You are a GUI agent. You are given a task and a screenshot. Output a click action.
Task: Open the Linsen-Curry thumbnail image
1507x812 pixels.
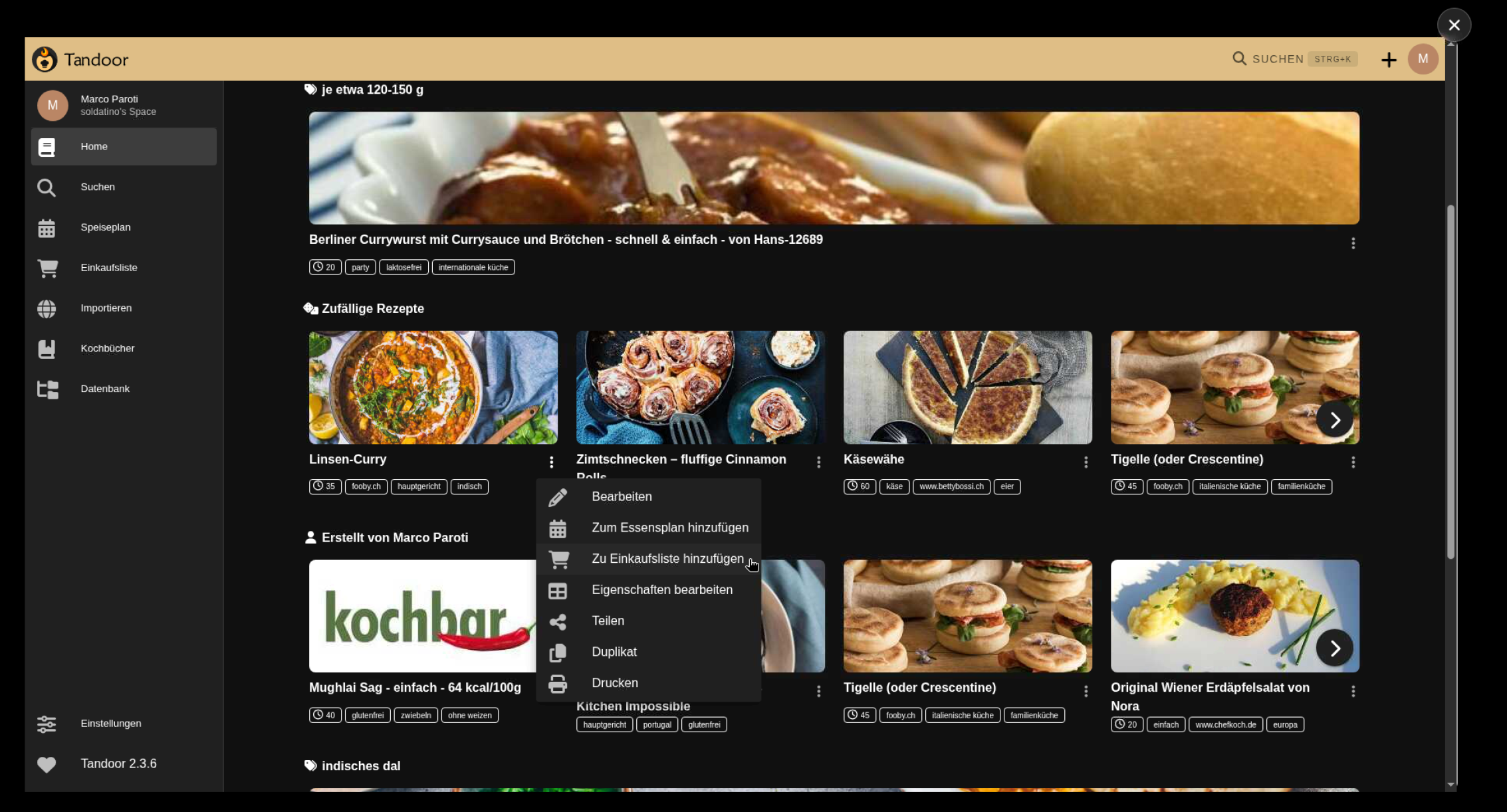(x=433, y=387)
